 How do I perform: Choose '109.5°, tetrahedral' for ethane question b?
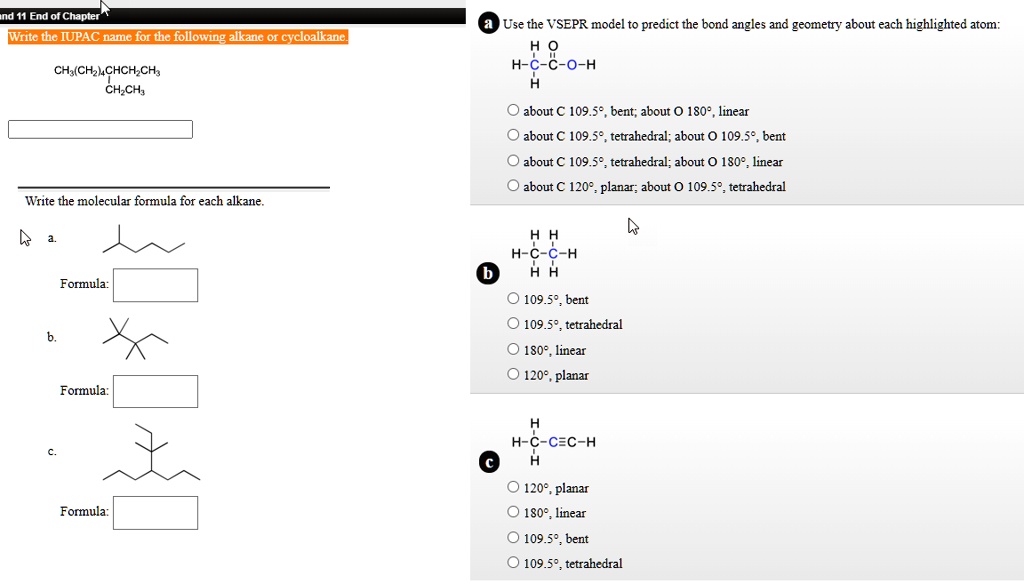(x=513, y=324)
